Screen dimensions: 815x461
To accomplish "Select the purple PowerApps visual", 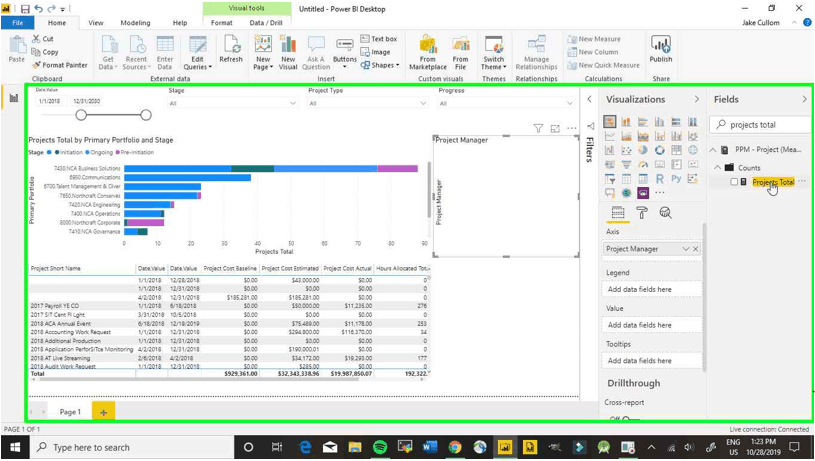I will point(643,193).
